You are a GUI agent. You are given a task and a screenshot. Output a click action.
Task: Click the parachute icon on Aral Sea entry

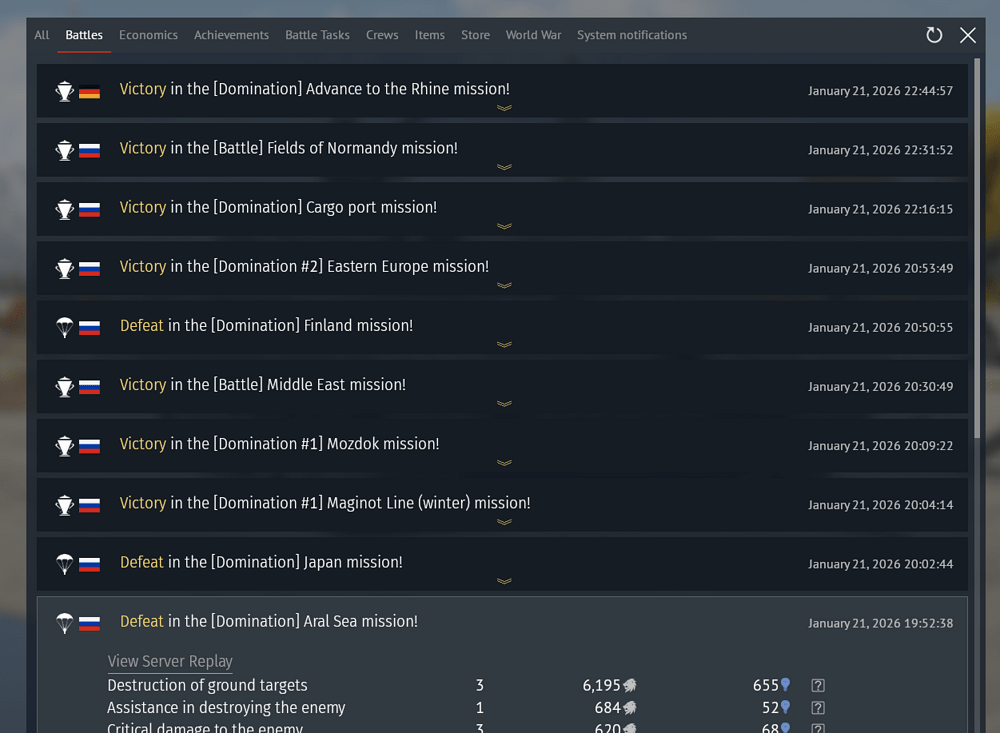coord(65,623)
